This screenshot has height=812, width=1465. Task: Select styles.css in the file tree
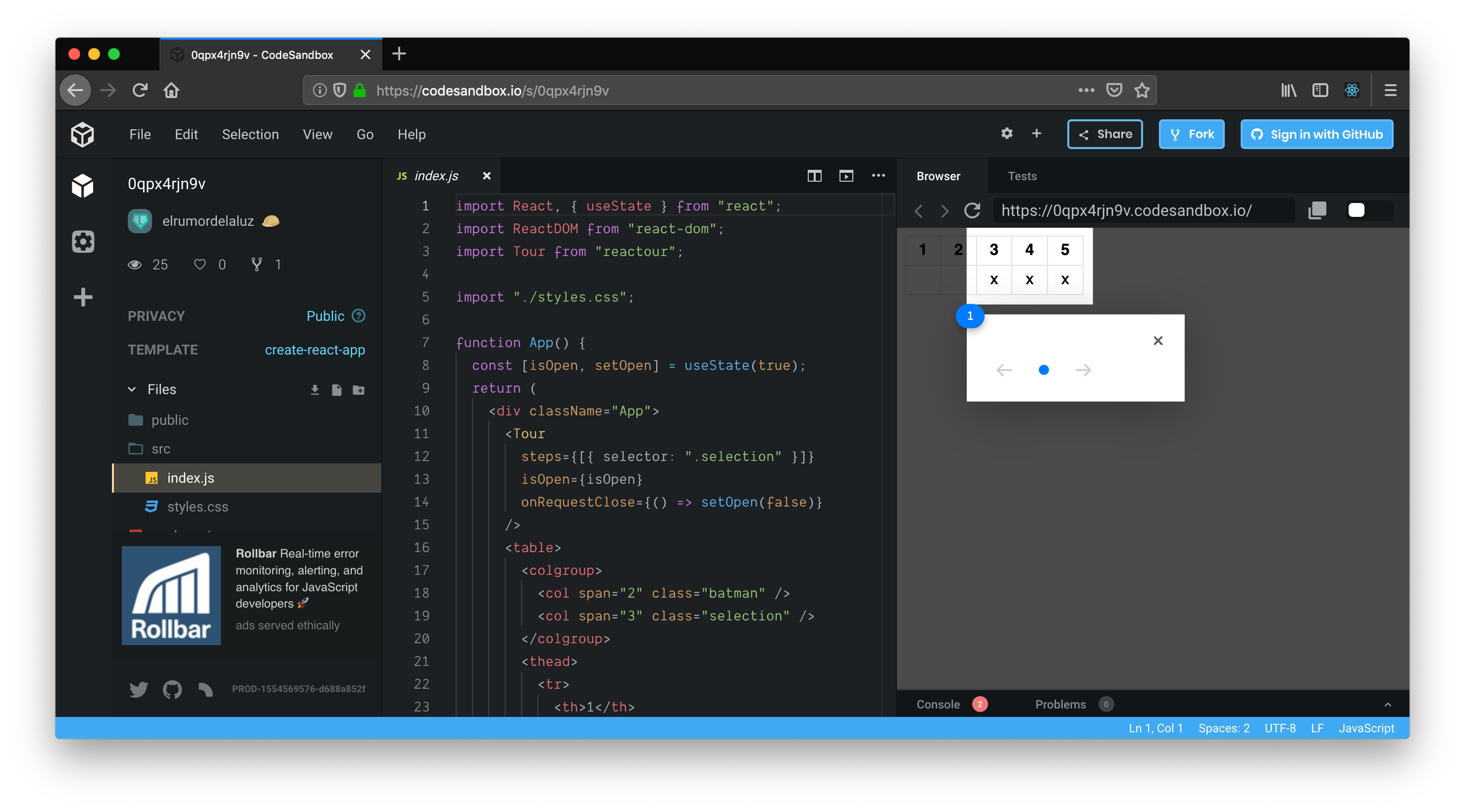pyautogui.click(x=197, y=507)
